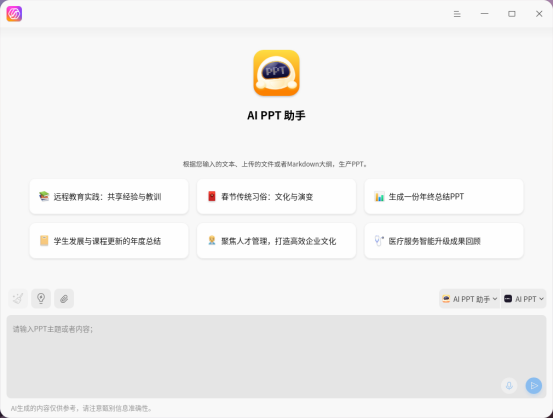Open the hamburger menu in title bar
This screenshot has height=418, width=554.
click(x=457, y=14)
